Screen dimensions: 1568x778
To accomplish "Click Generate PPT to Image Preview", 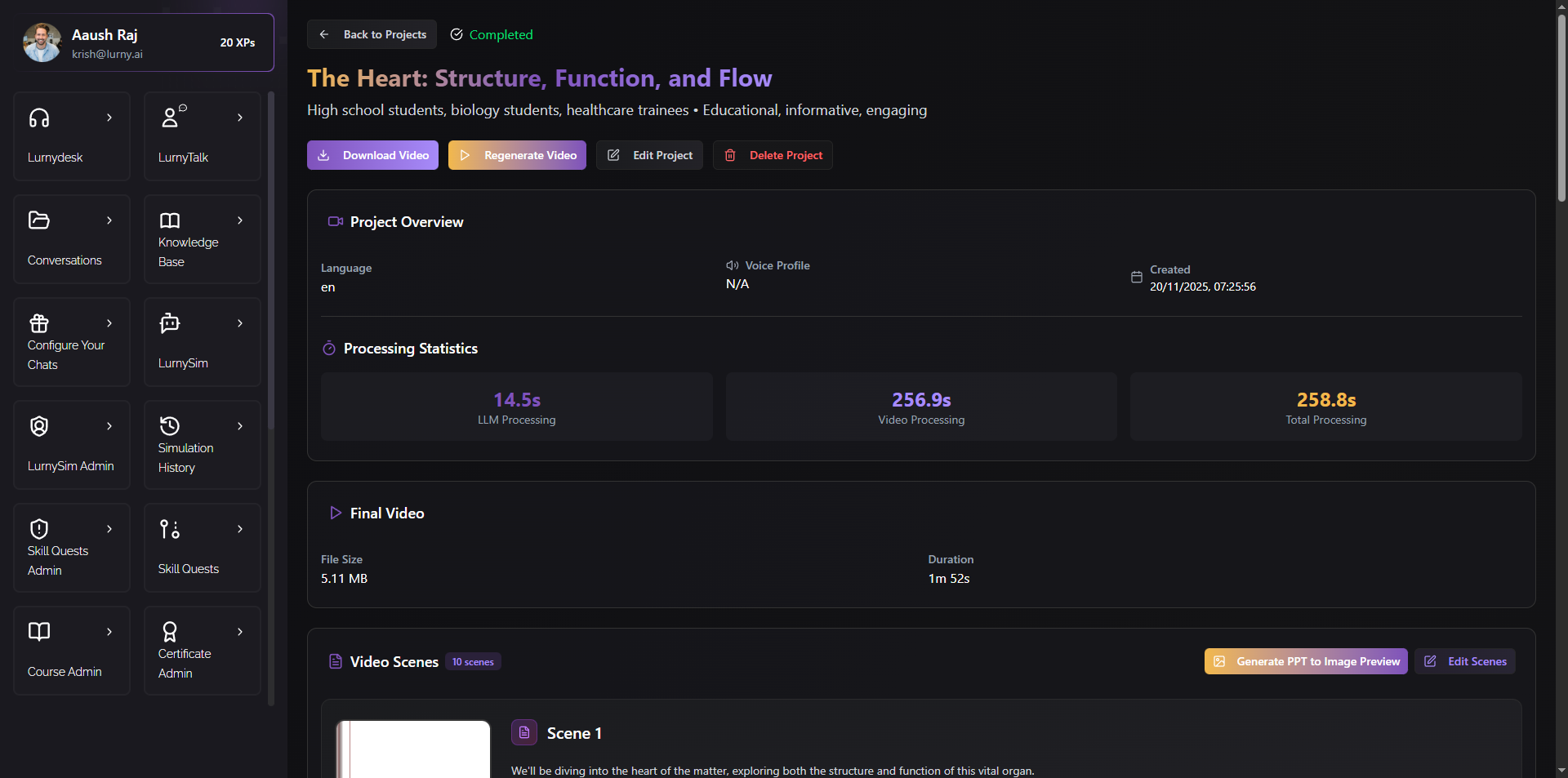I will tap(1305, 661).
